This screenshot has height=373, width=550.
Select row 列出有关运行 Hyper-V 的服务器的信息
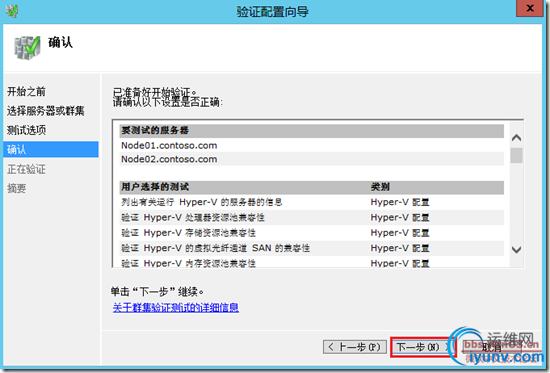[312, 202]
